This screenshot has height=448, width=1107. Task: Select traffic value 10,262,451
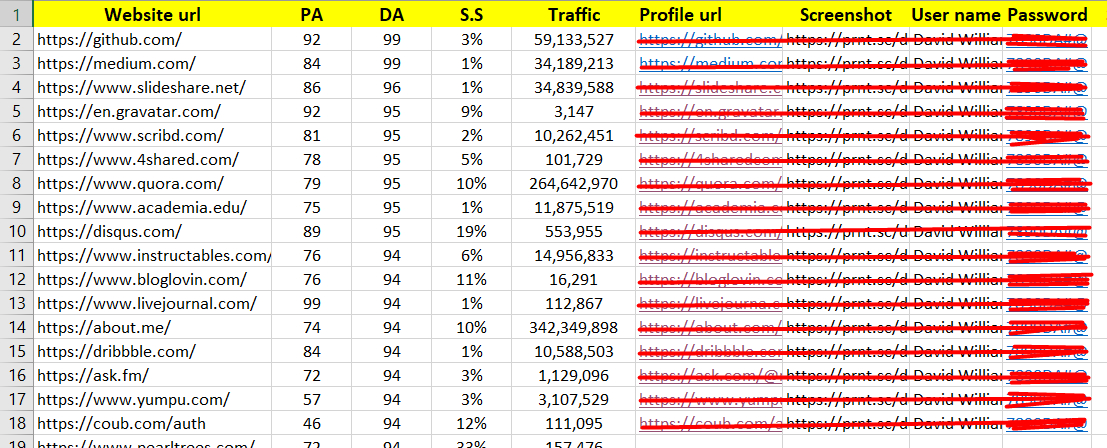pos(574,135)
